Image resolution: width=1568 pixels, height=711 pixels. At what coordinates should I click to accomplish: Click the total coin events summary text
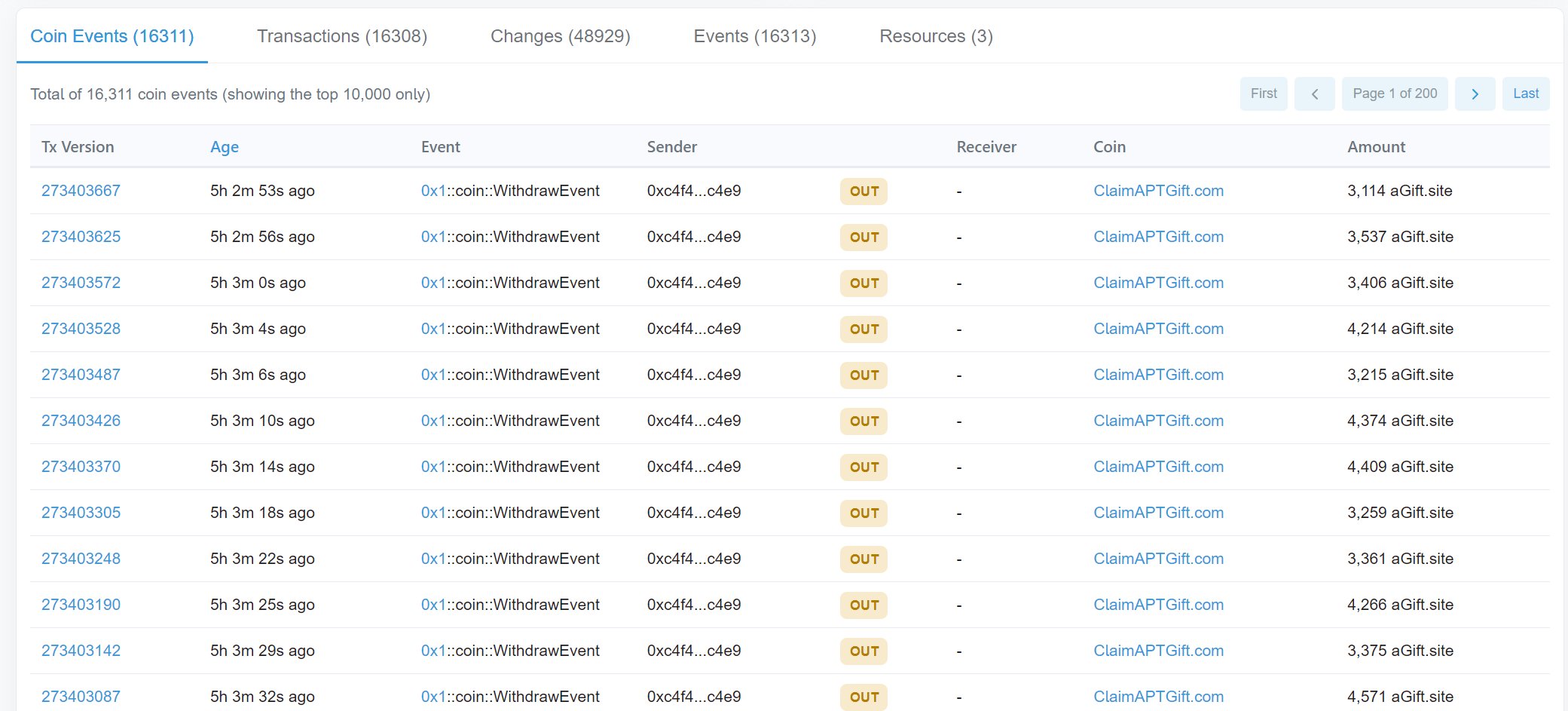pyautogui.click(x=231, y=94)
